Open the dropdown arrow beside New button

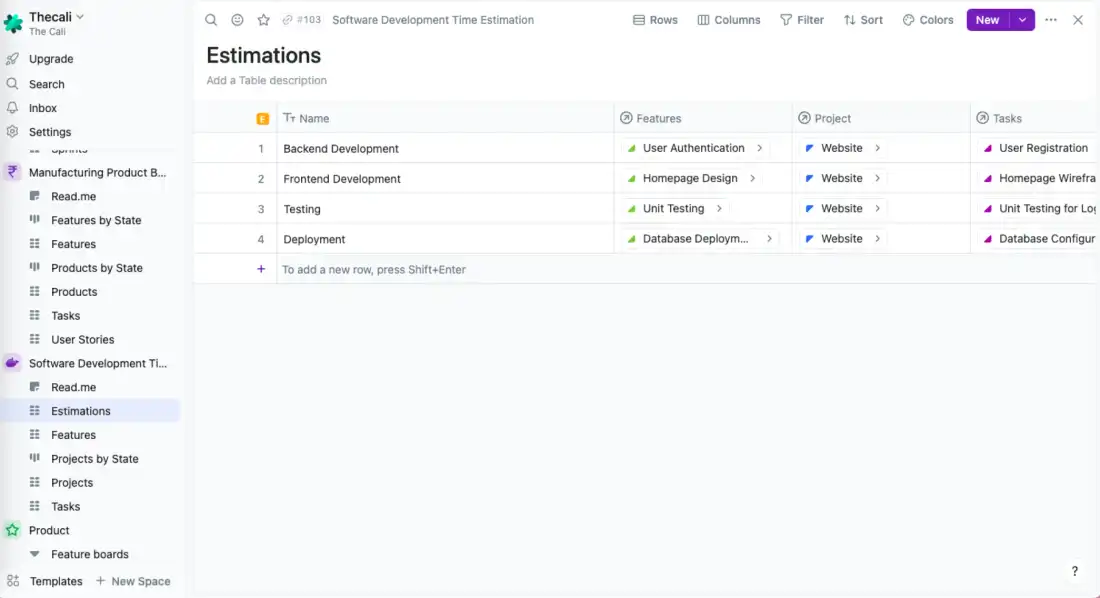coord(1022,20)
